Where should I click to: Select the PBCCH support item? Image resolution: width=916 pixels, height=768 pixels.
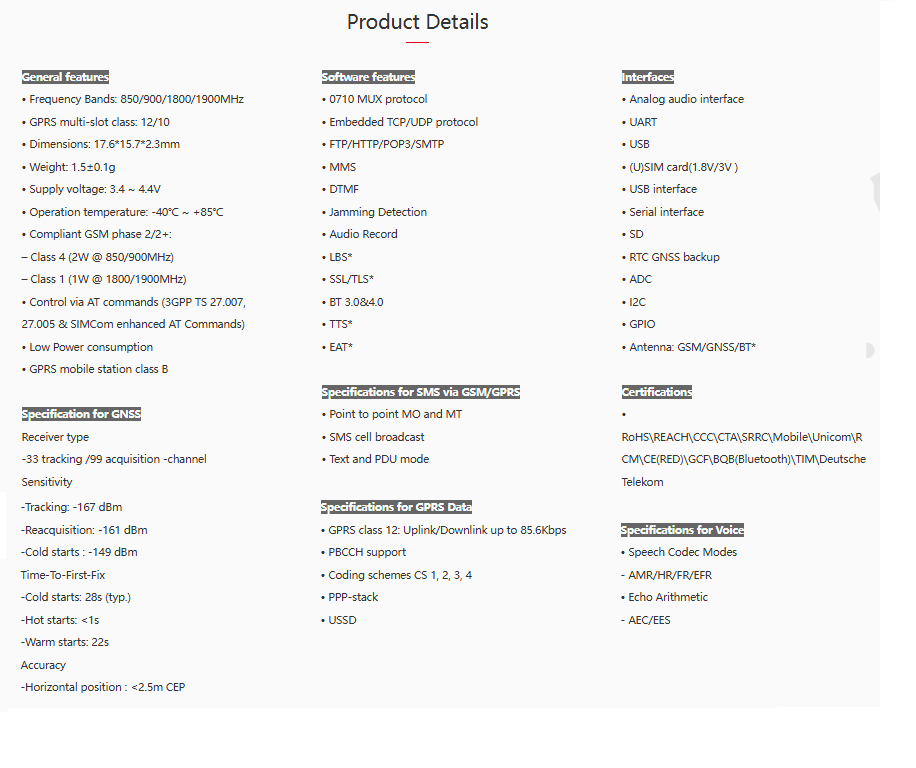[x=367, y=552]
